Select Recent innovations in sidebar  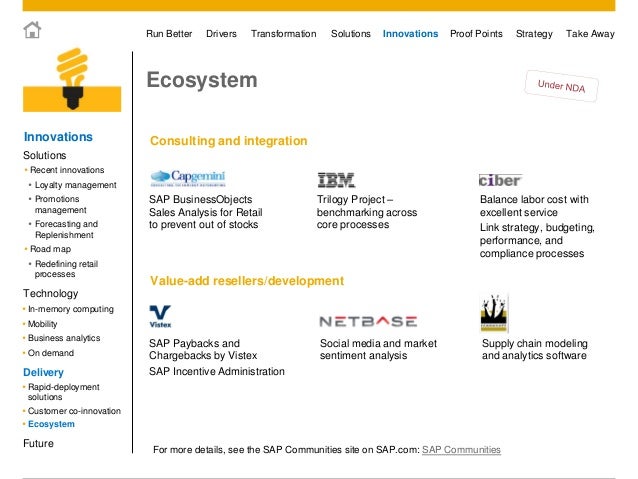point(67,170)
